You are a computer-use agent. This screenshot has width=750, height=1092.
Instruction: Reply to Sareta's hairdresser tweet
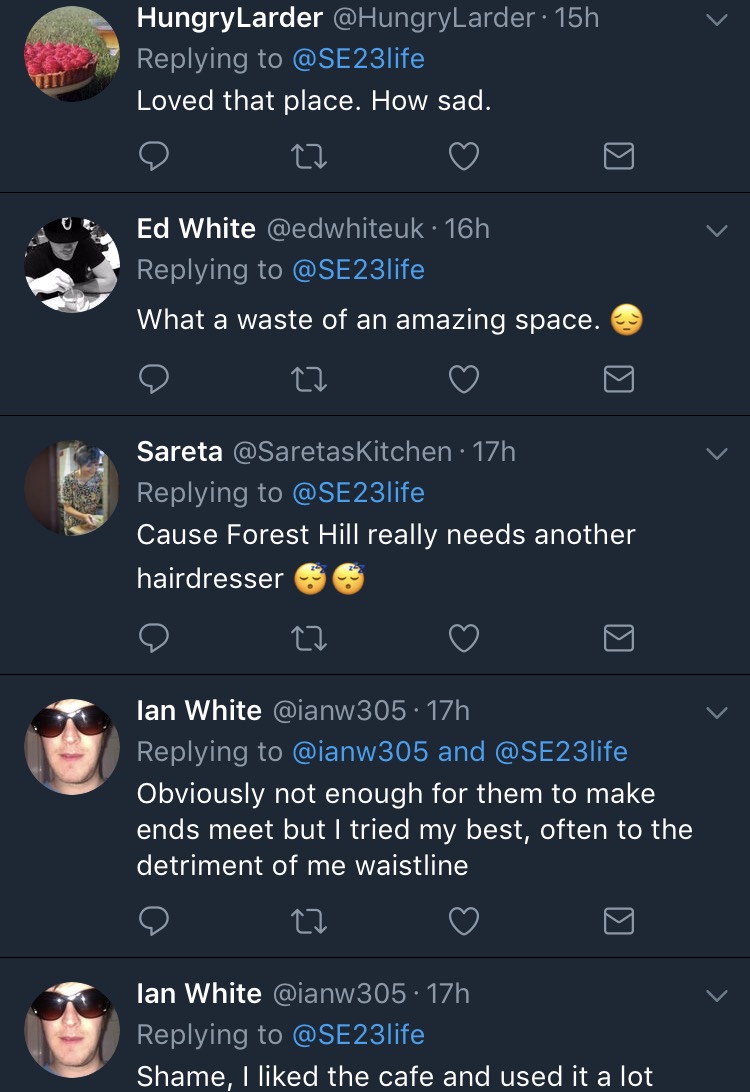point(153,638)
